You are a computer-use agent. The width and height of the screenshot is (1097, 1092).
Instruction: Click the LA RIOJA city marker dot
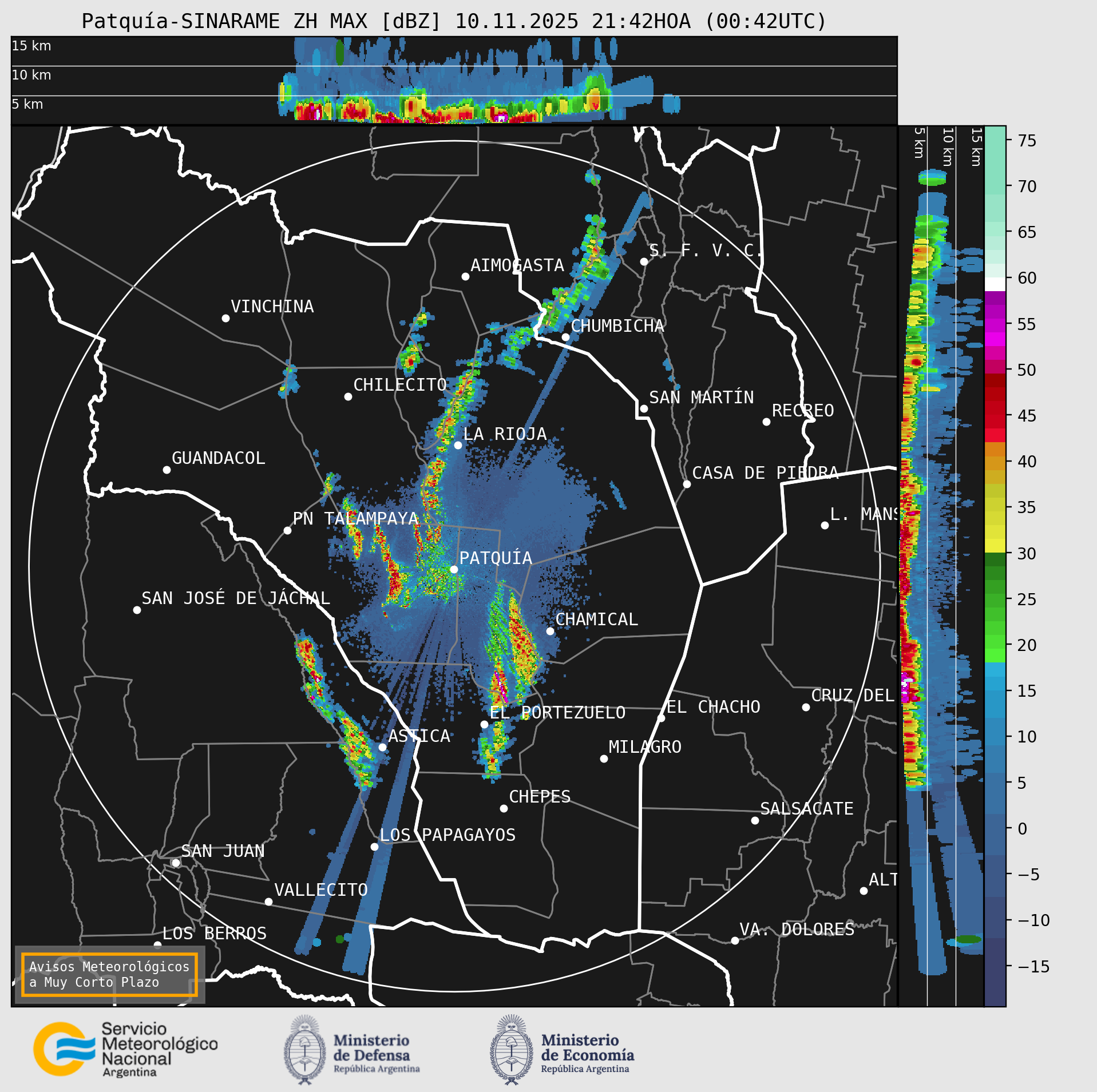click(x=458, y=445)
